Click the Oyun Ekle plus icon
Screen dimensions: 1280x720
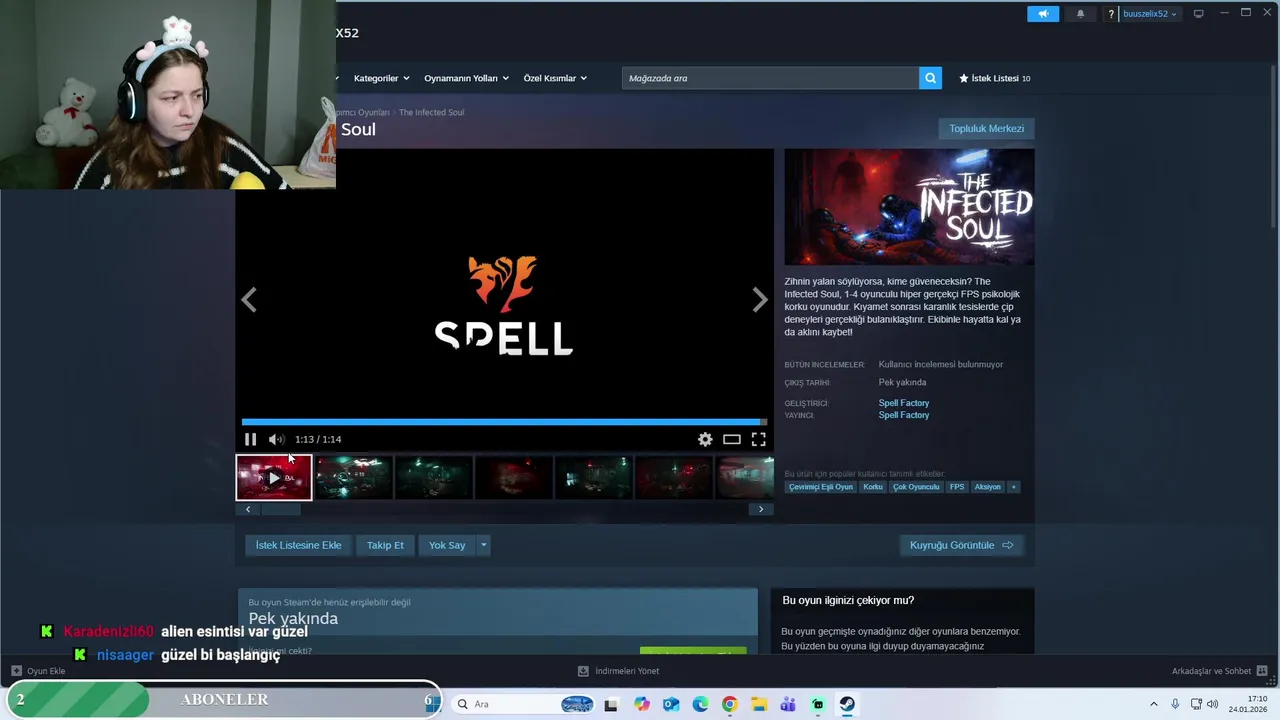tap(16, 671)
